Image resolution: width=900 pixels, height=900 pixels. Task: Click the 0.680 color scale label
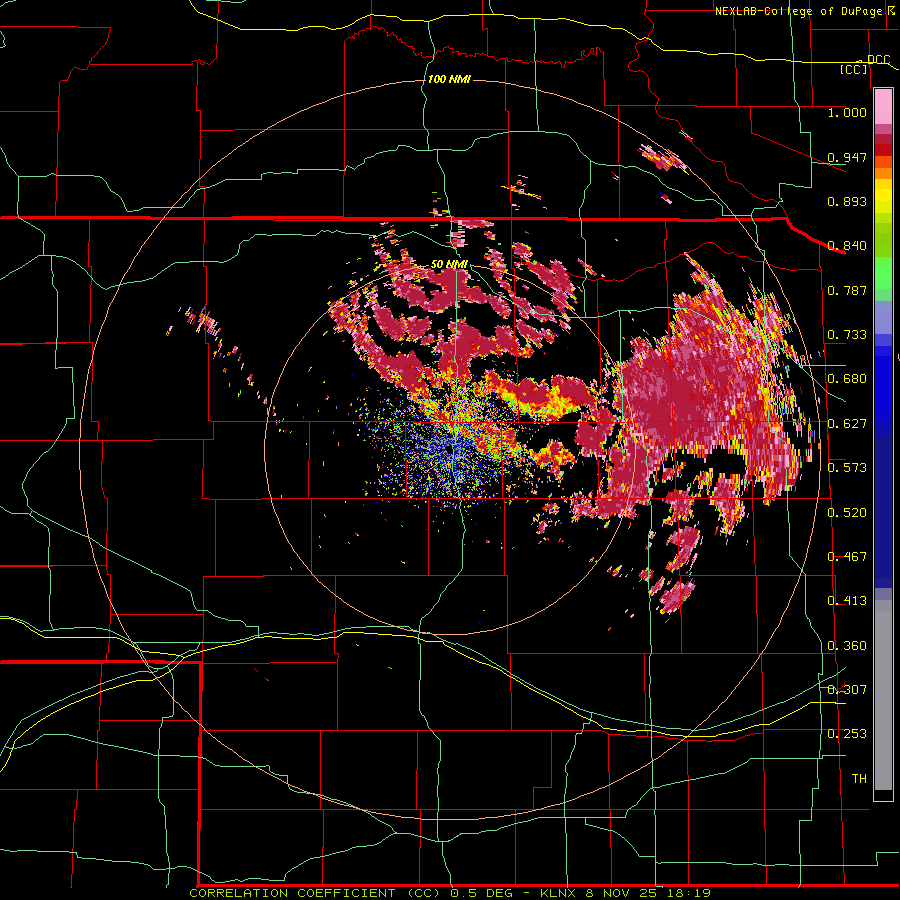(847, 379)
